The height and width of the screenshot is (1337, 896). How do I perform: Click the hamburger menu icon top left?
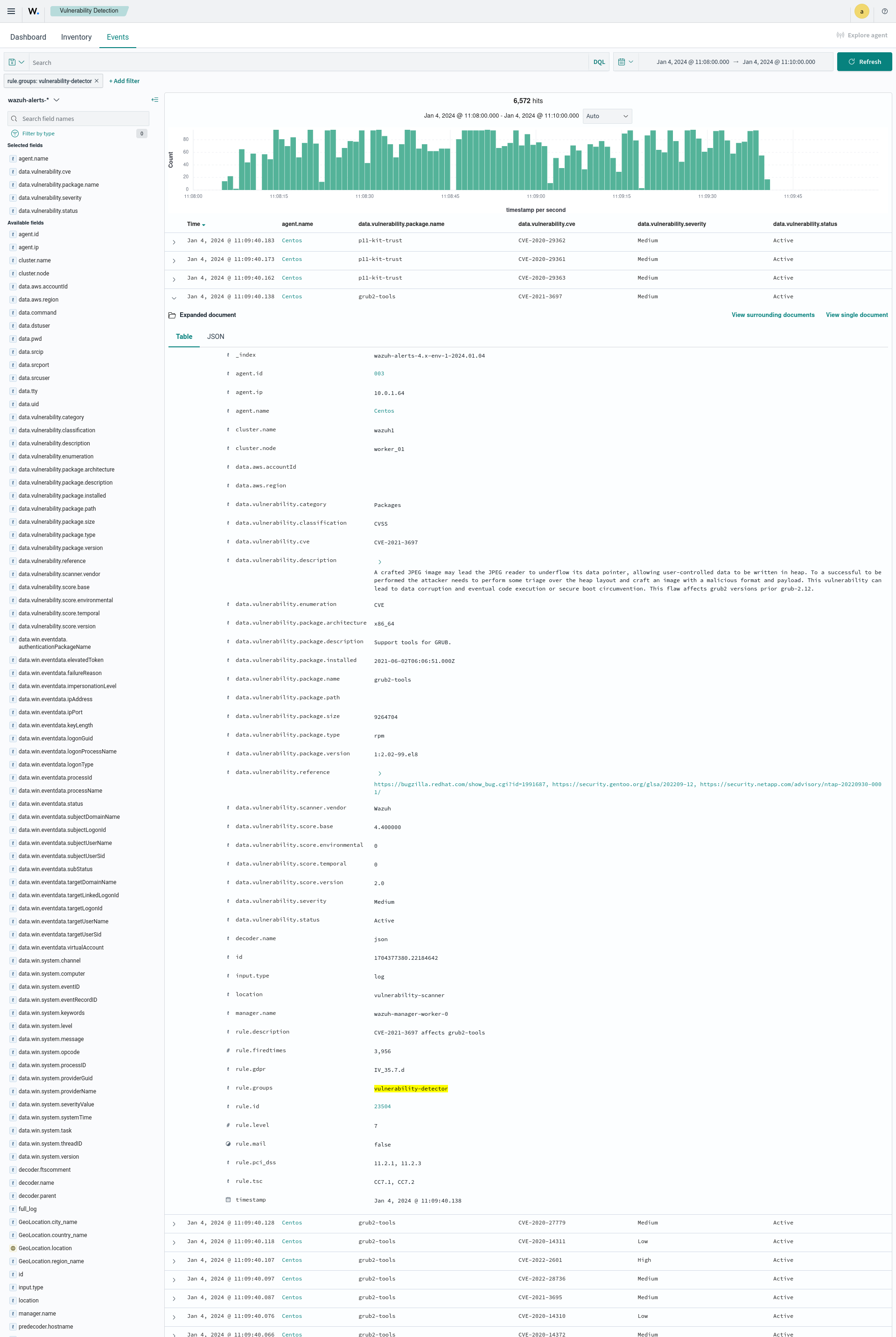coord(11,11)
